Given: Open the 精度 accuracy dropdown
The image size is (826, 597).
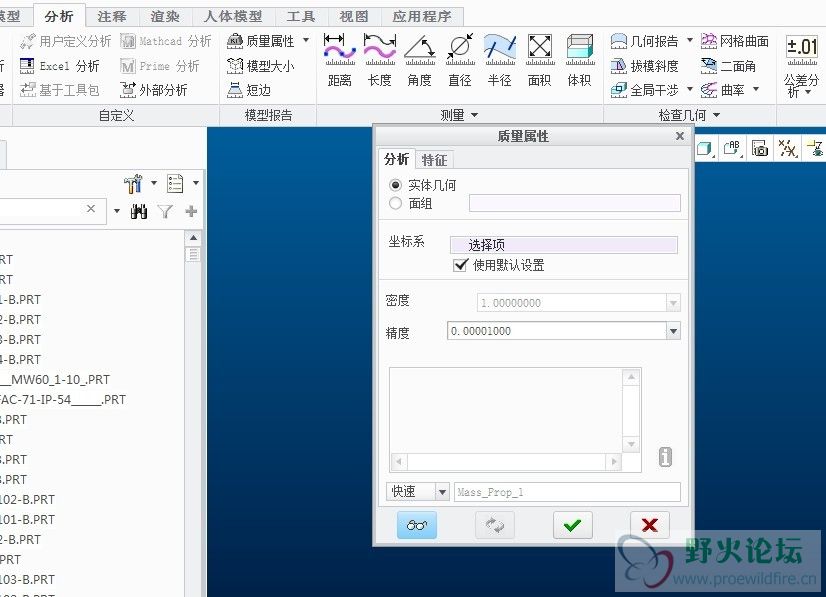Looking at the screenshot, I should 673,331.
